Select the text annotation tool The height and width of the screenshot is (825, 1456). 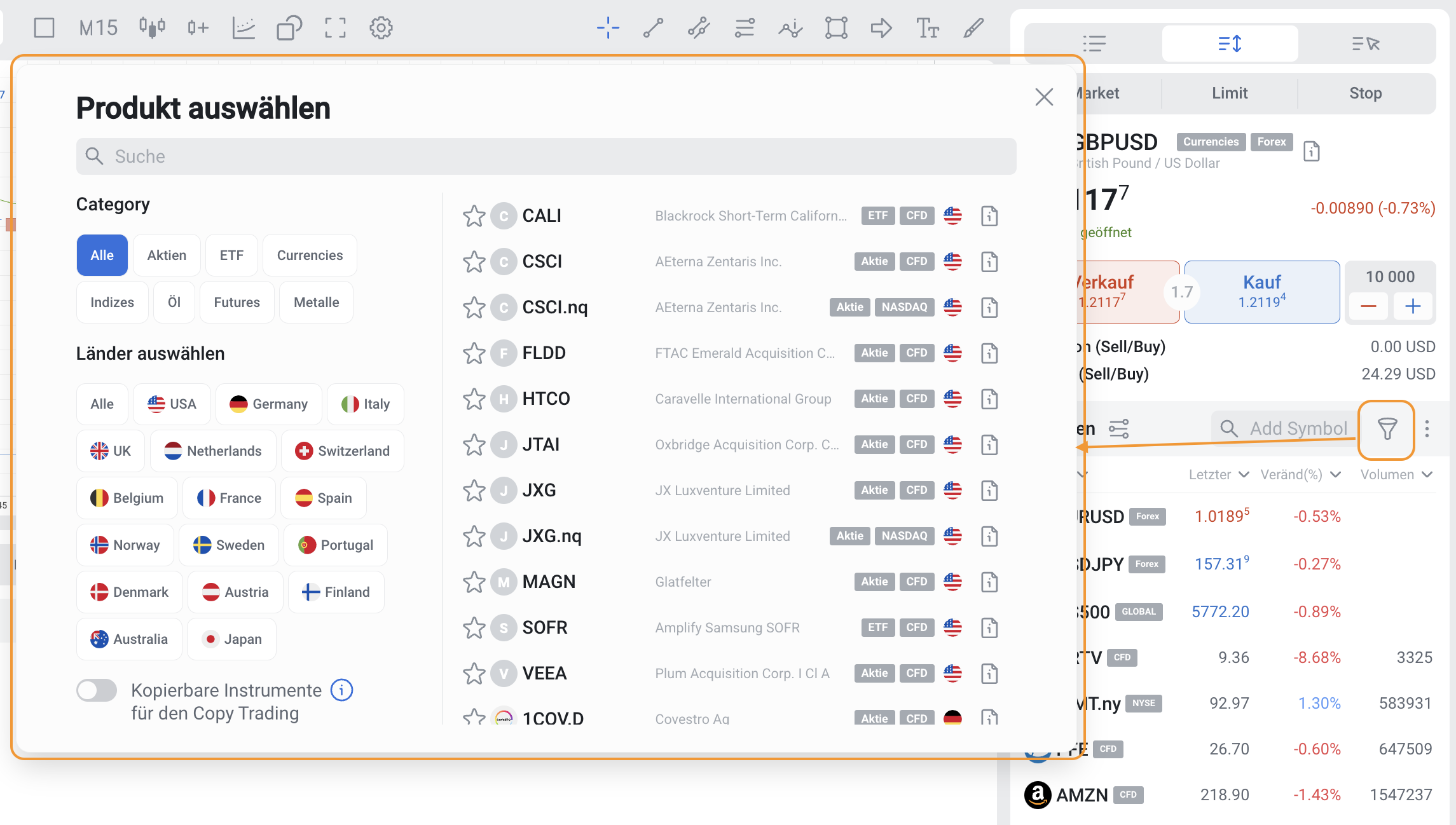click(x=927, y=28)
